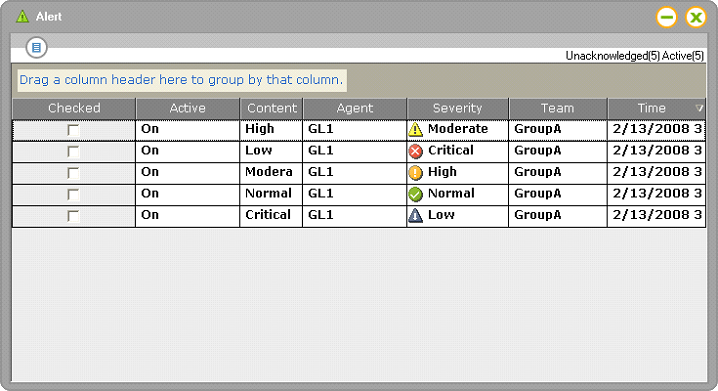Minimize the Alert panel with yellow button
The width and height of the screenshot is (718, 391).
tap(666, 18)
